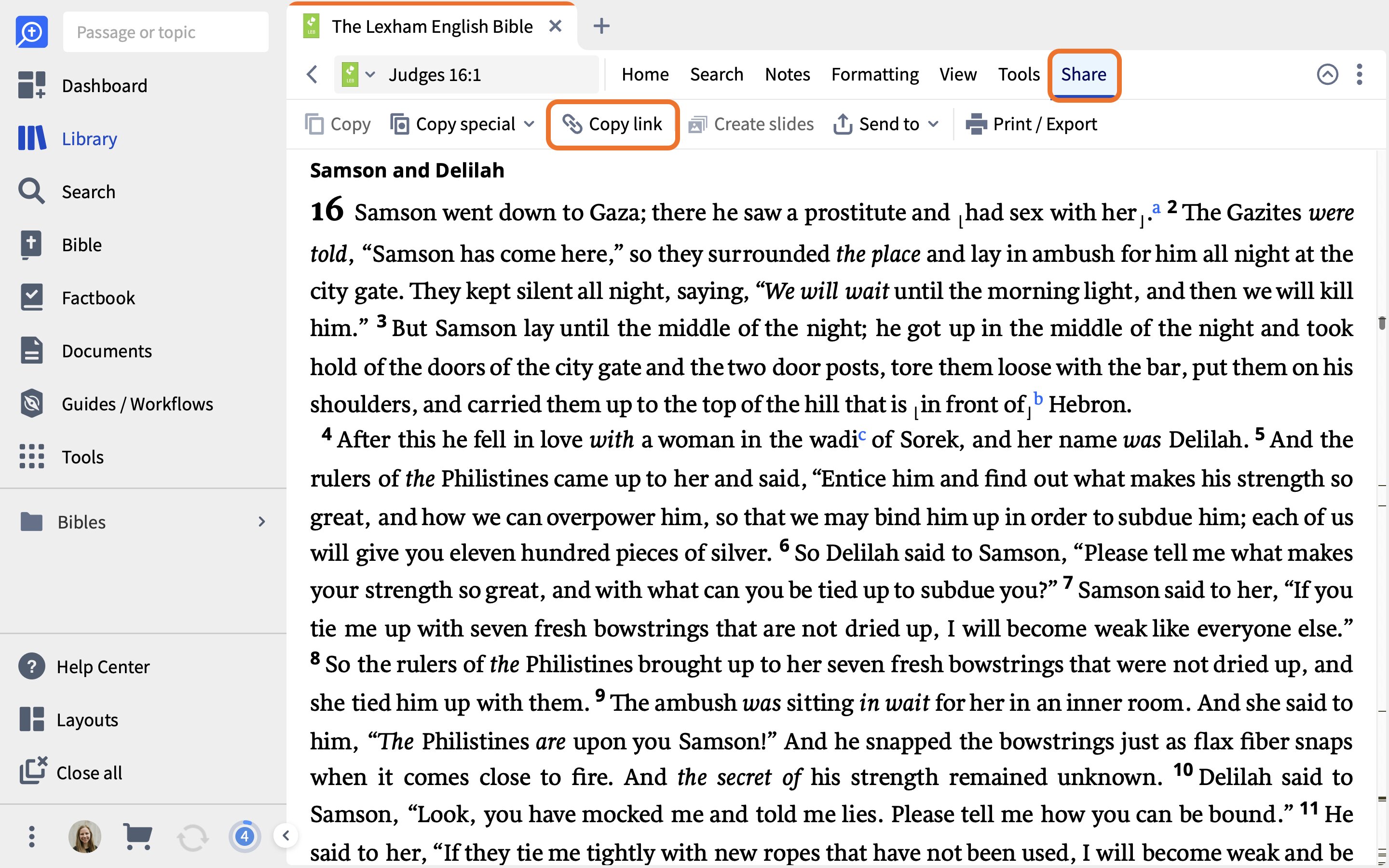Screen dimensions: 1389x868
Task: Click the Samson and Delilah heading
Action: [407, 171]
